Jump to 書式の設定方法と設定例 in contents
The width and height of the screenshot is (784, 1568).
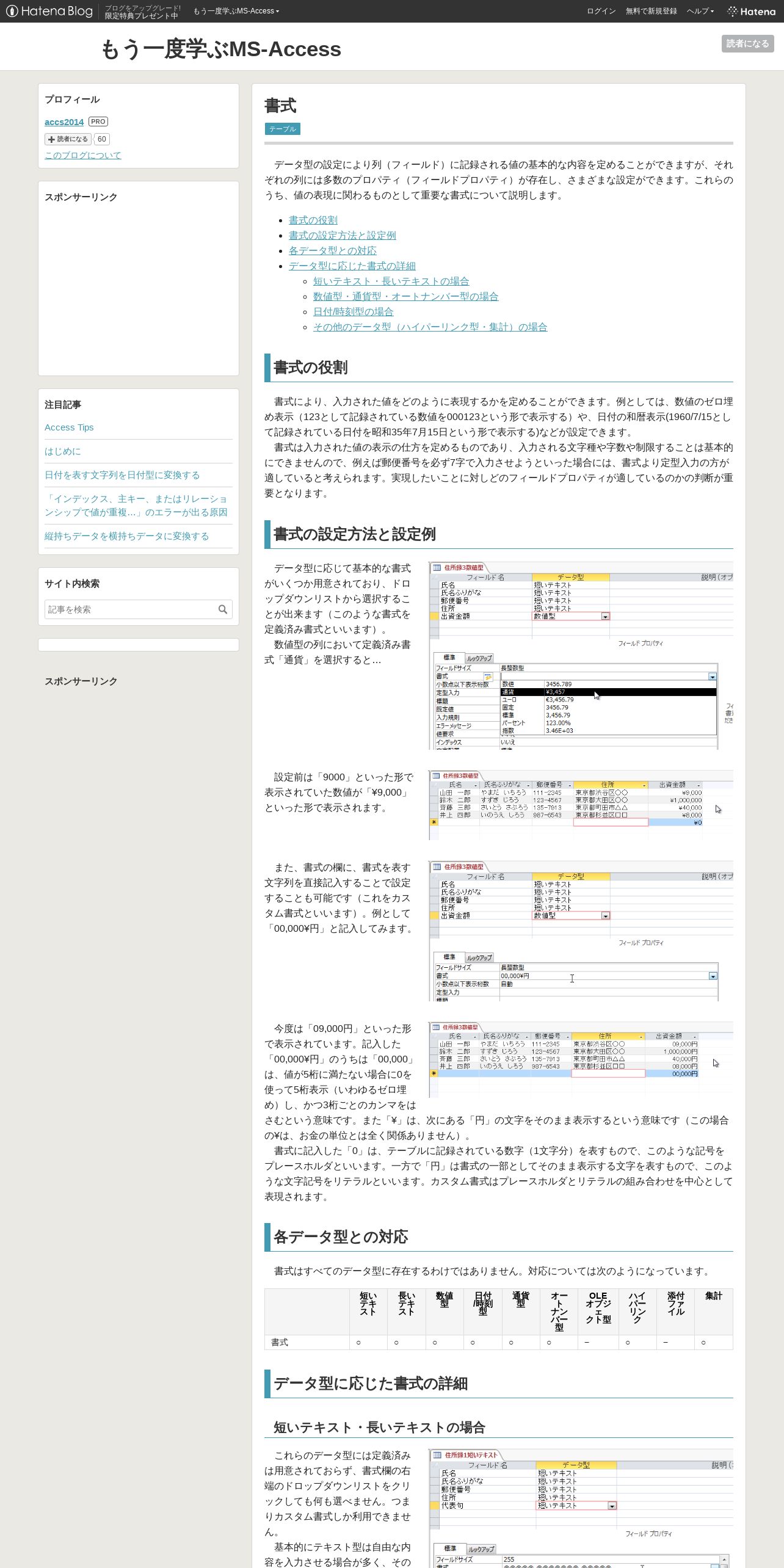tap(342, 235)
